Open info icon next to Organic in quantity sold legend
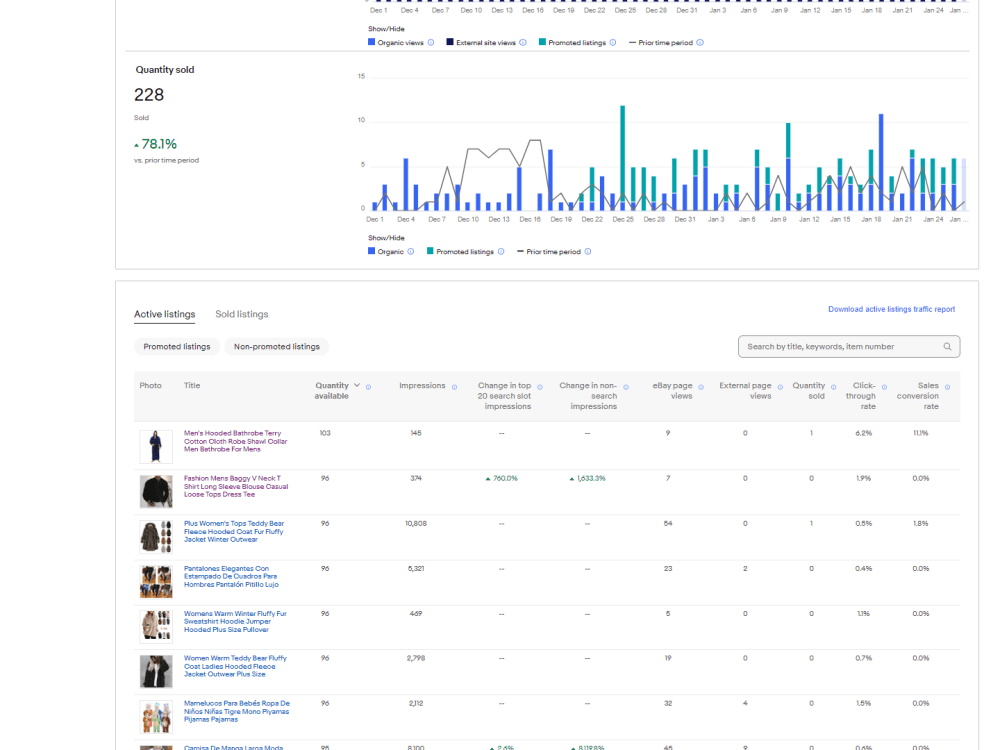The image size is (1000, 750). tap(411, 252)
